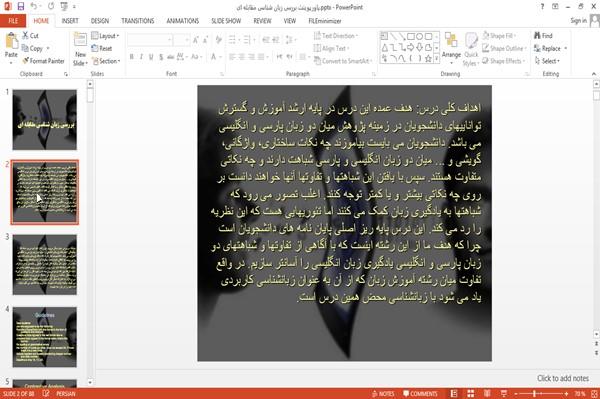Select slide 1 thumbnail
This screenshot has height=399, width=600.
click(x=45, y=120)
